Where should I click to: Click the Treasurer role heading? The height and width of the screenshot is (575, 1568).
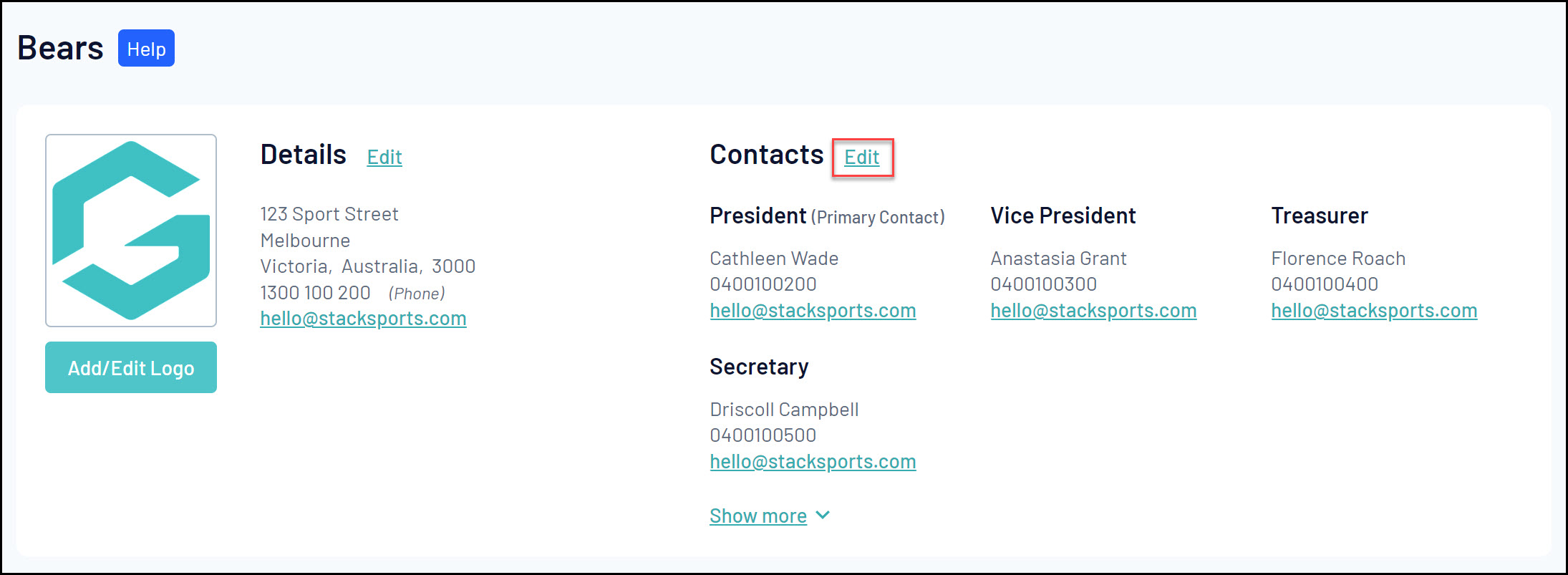tap(1319, 216)
